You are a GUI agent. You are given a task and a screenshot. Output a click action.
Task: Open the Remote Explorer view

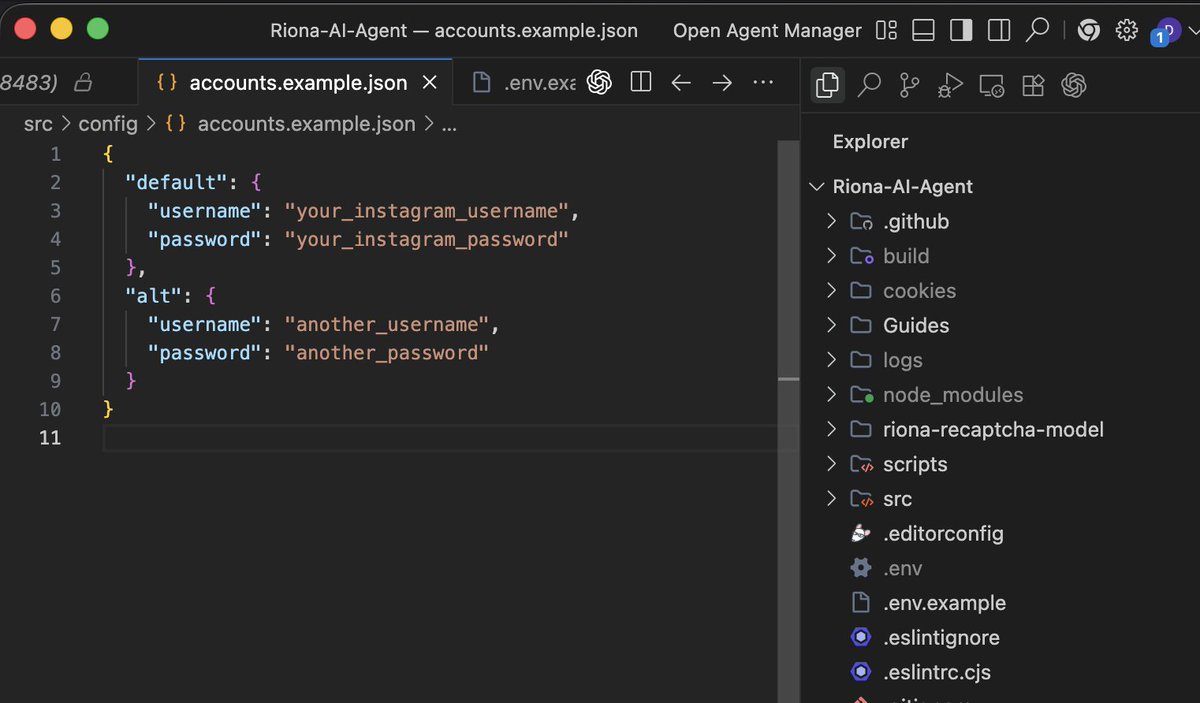click(992, 86)
